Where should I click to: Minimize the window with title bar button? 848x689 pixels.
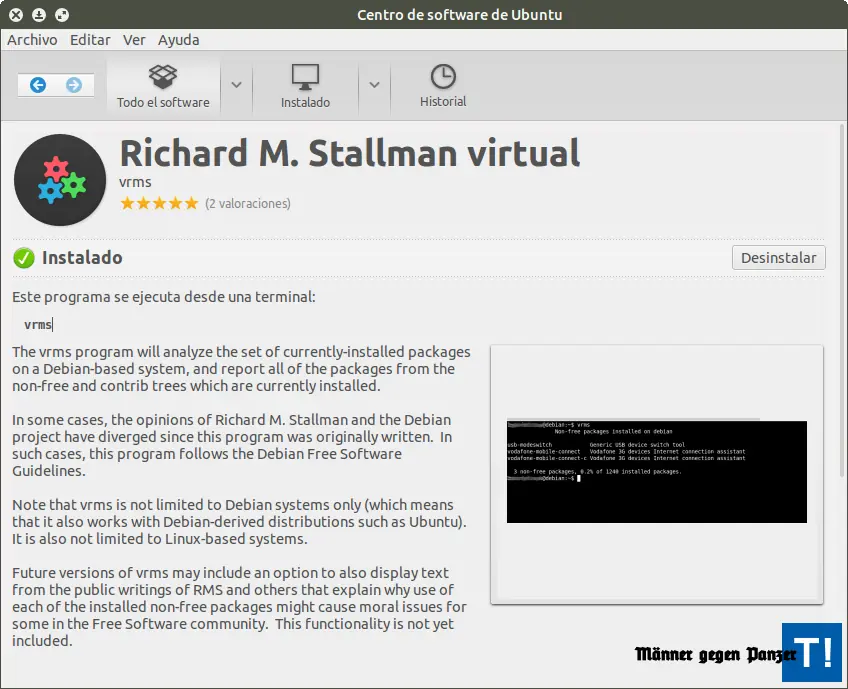click(x=39, y=15)
